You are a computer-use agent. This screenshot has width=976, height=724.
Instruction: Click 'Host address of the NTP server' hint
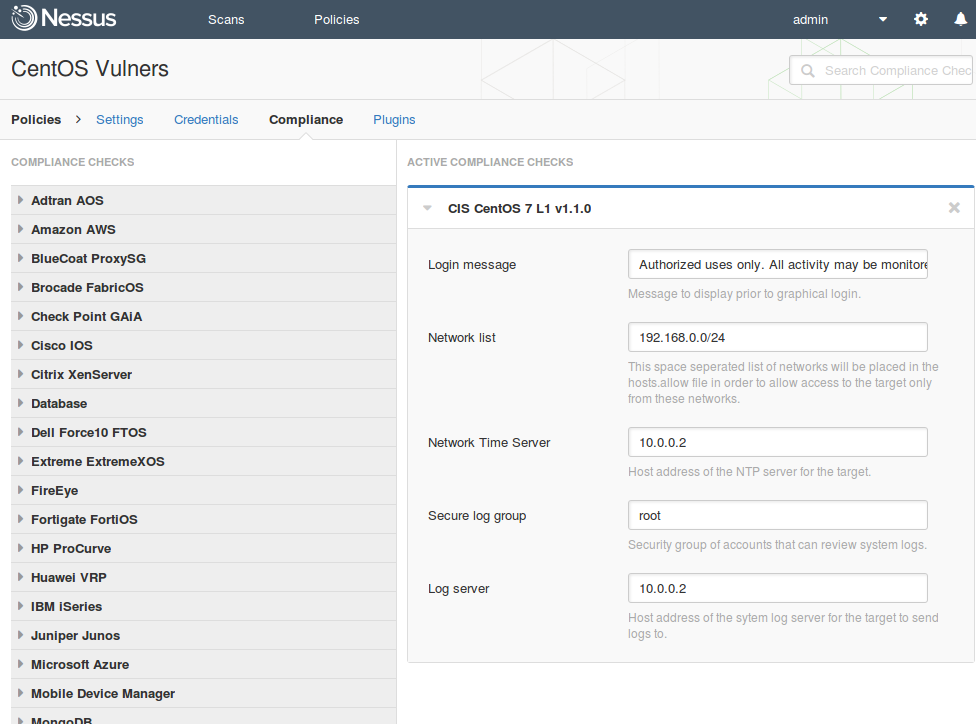pos(749,472)
